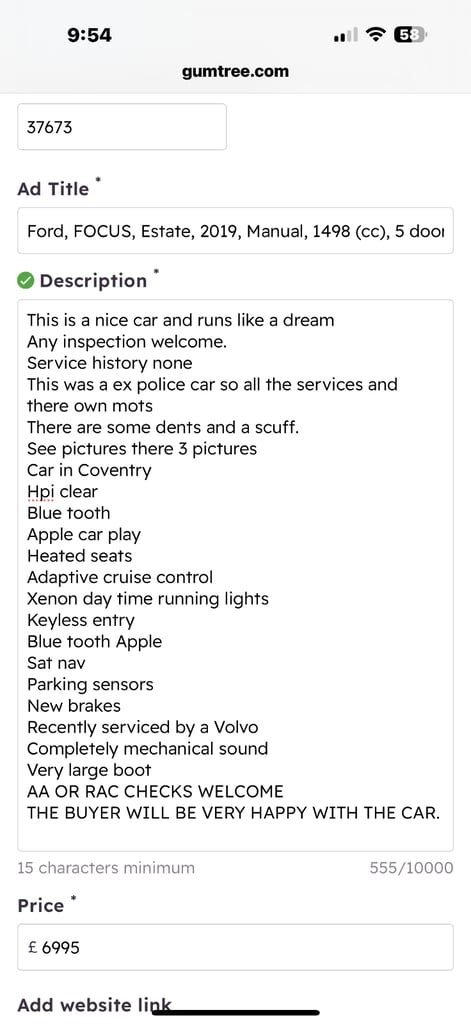Tap the Wi-Fi status icon
This screenshot has width=471, height=1024.
375,35
